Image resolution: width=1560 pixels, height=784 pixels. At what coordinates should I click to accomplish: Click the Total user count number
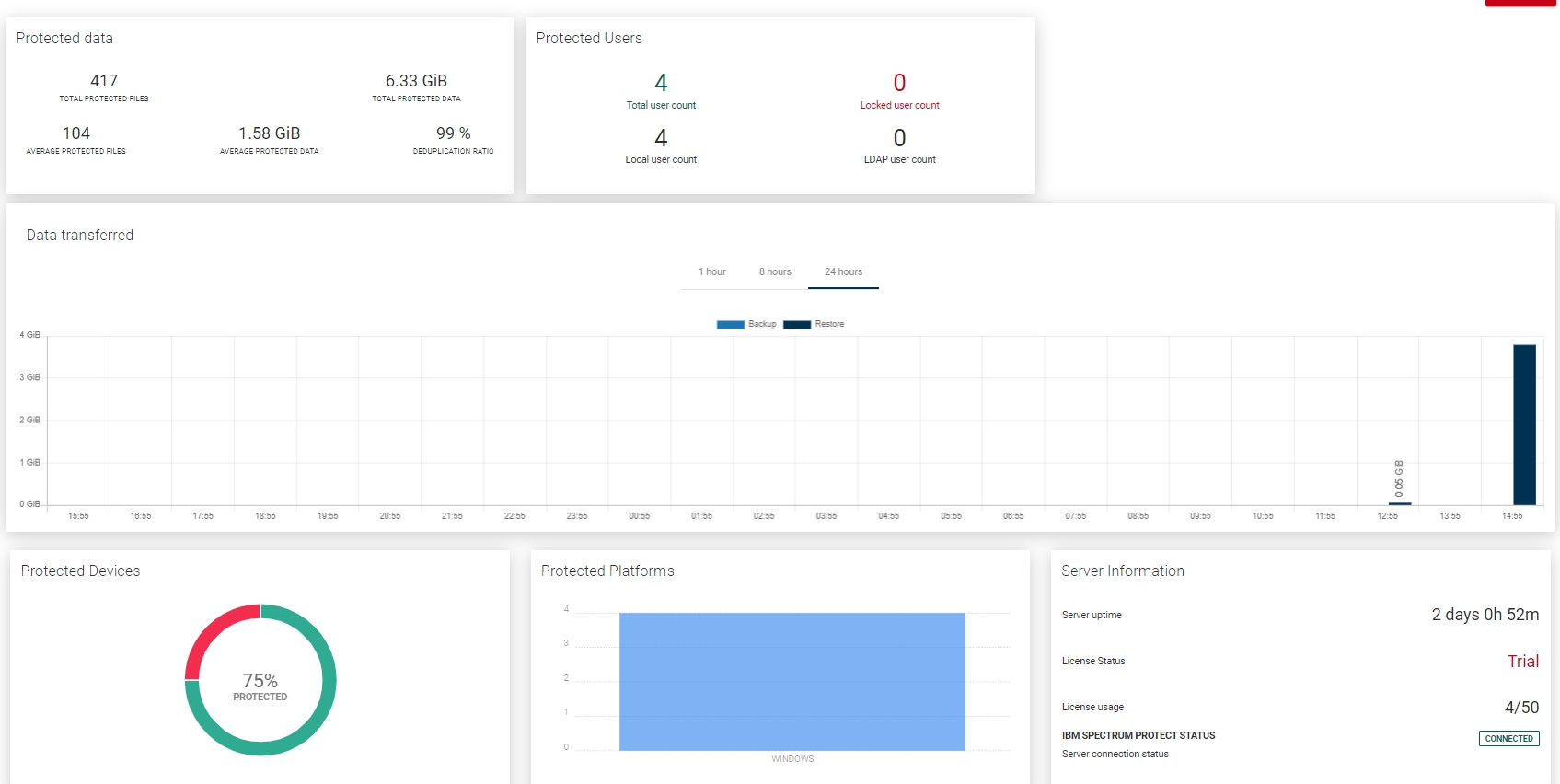[661, 83]
